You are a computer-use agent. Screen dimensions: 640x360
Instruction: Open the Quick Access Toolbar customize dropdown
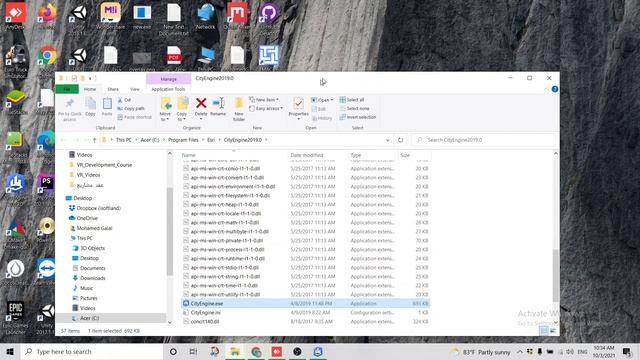90,78
